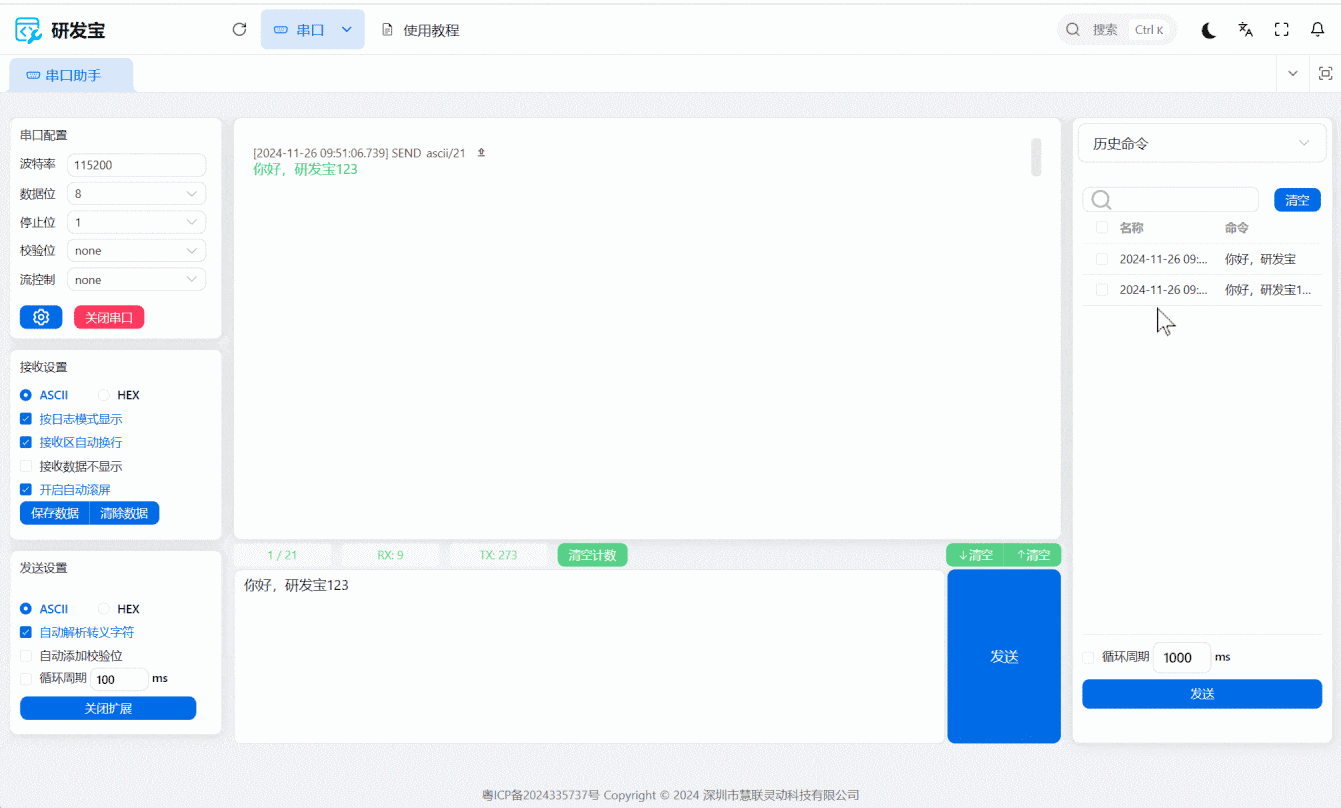Click the tab content maximize icon
This screenshot has height=808, width=1341.
pyautogui.click(x=1325, y=74)
